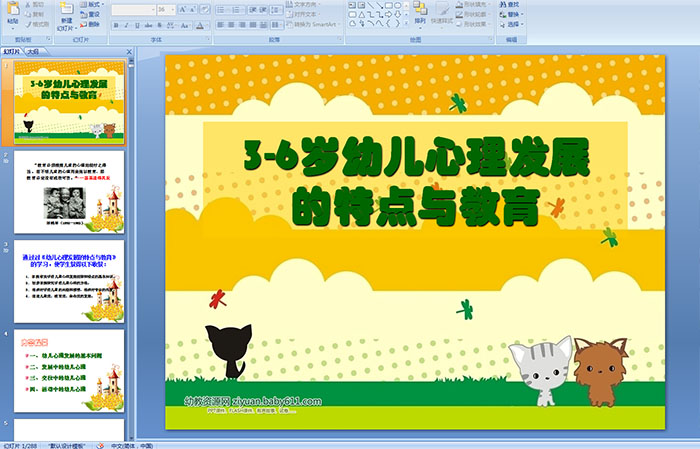700x449 pixels.
Task: Click the Font Color red A swatch
Action: click(200, 25)
